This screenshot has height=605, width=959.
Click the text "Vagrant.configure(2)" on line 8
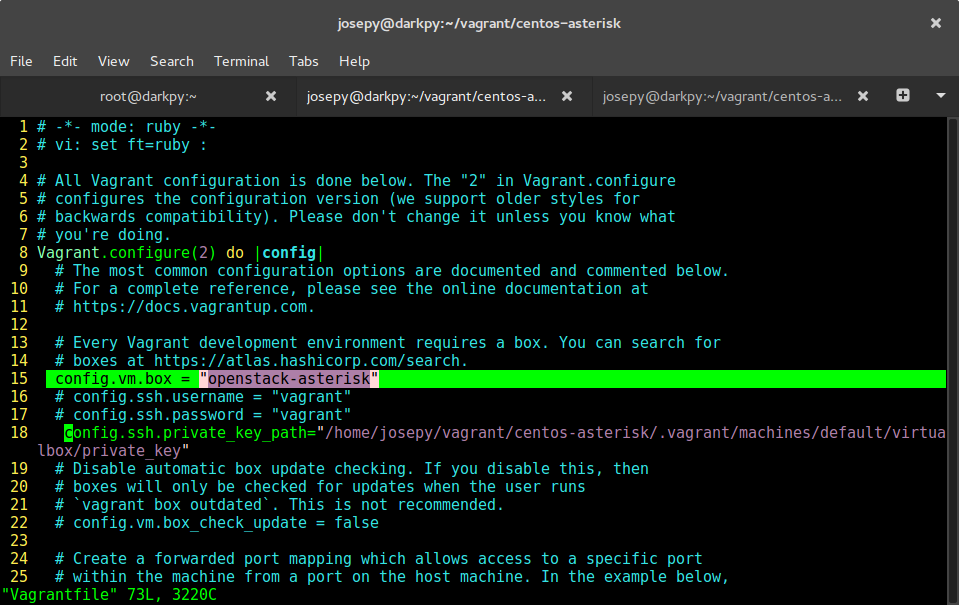[127, 253]
